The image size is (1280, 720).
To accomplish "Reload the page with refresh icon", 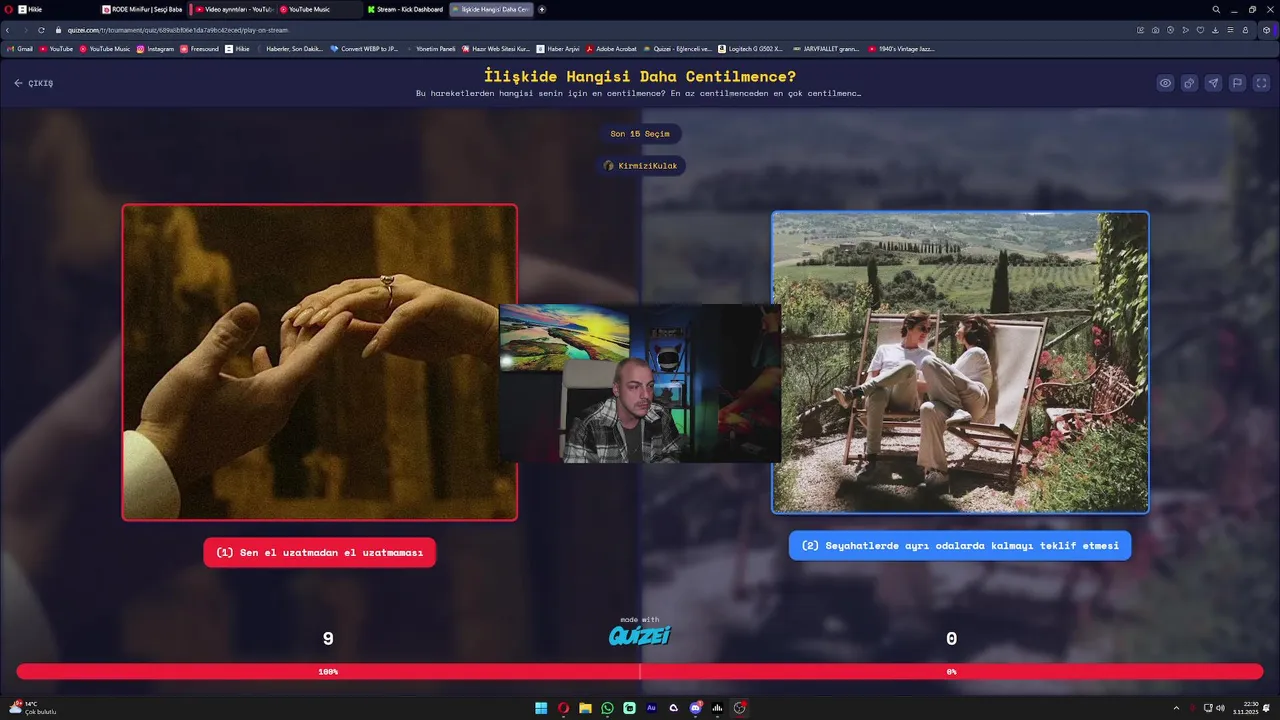I will coord(41,30).
